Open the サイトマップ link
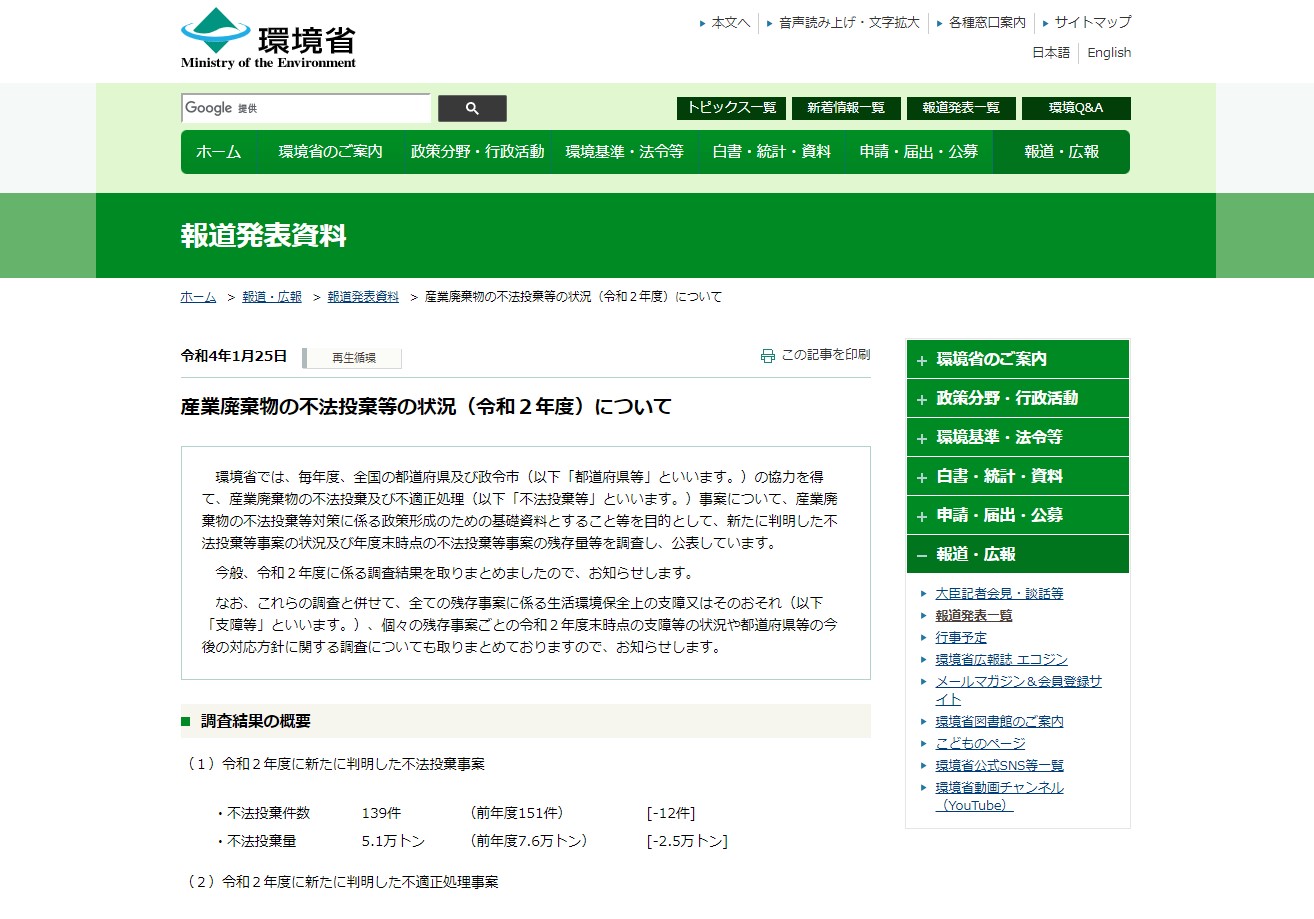 [1092, 22]
